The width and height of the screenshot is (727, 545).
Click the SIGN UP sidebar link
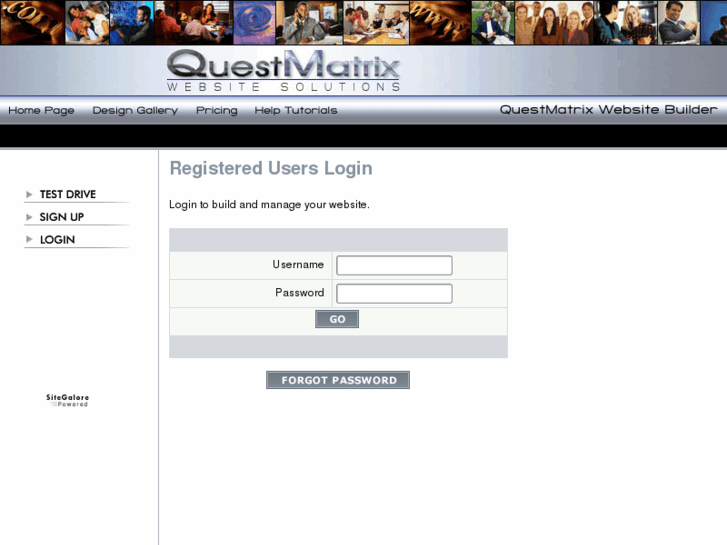coord(62,217)
